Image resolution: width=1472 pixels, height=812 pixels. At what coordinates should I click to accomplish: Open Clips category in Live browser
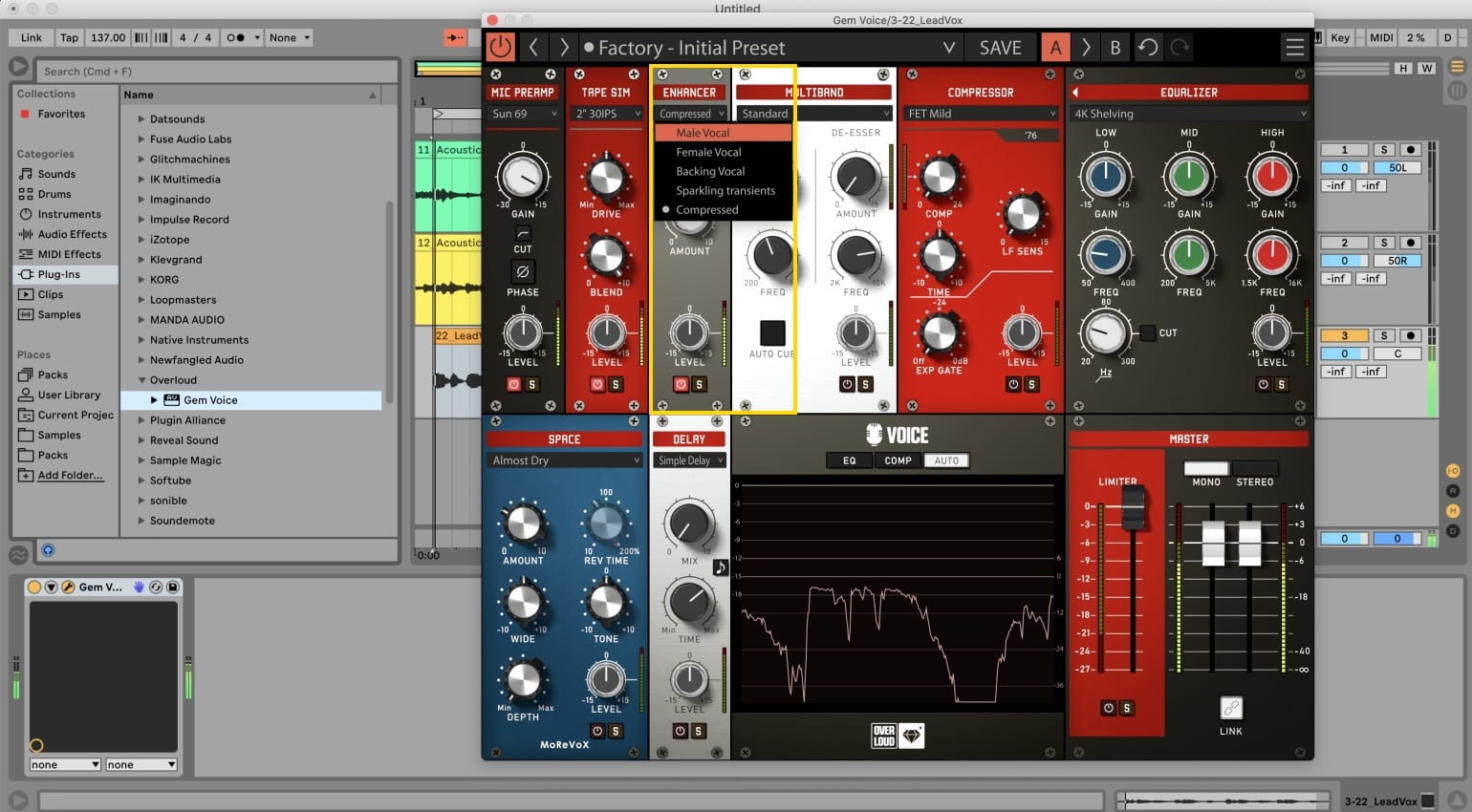51,294
